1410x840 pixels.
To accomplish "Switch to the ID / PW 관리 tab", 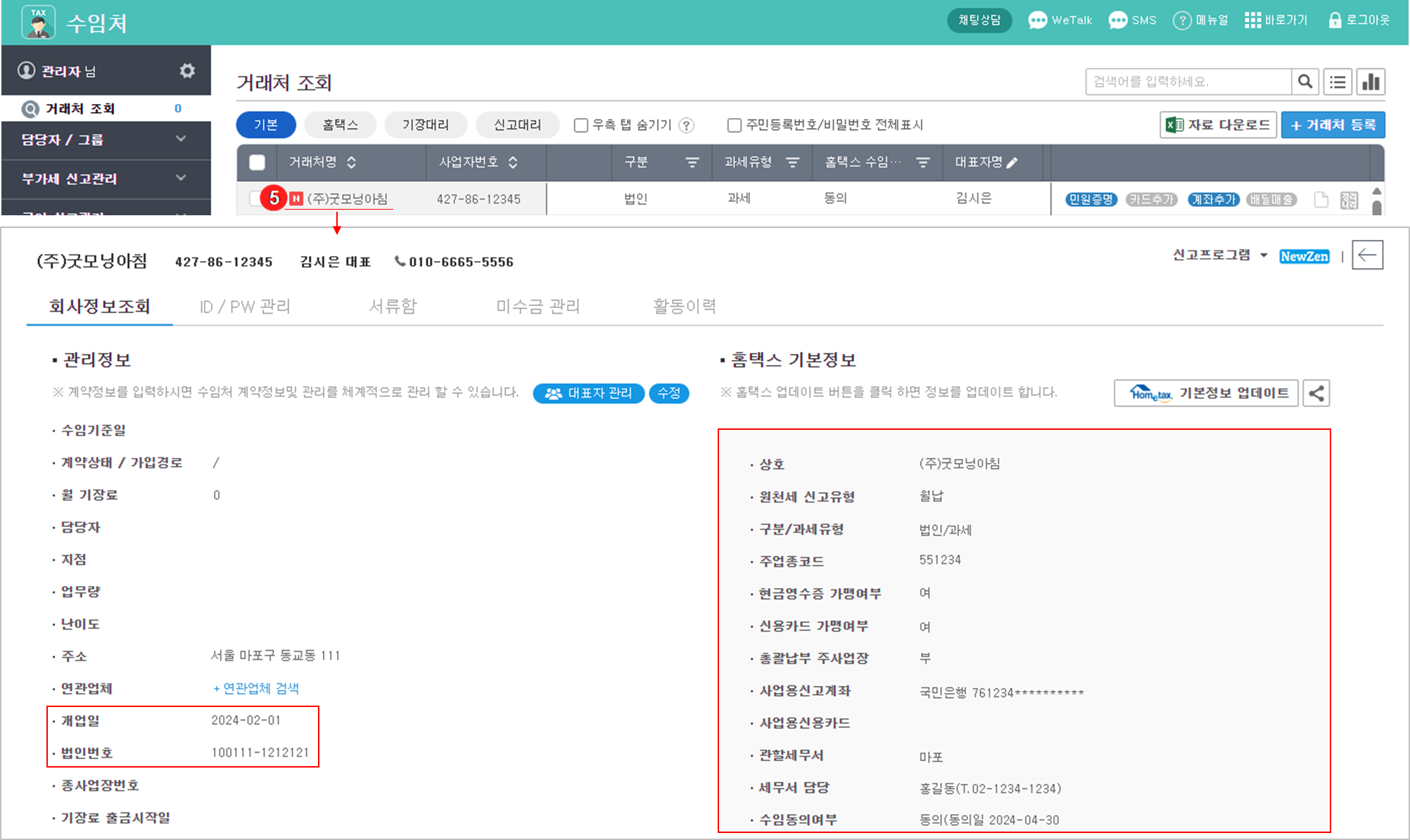I will tap(245, 307).
